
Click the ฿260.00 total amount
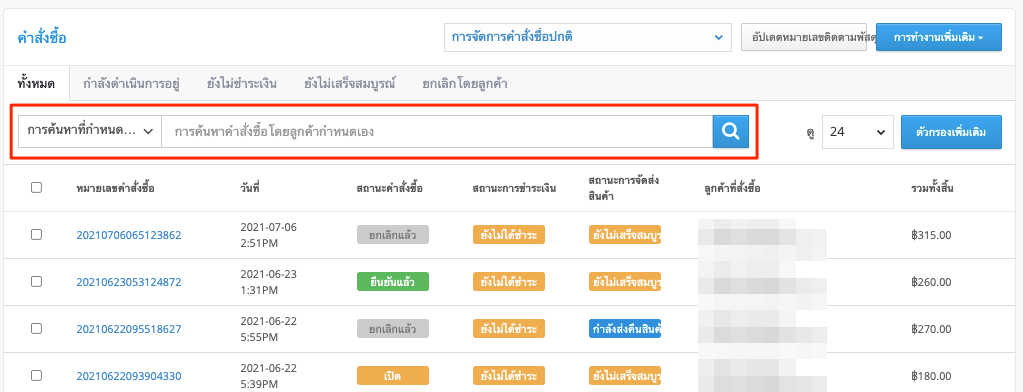[932, 282]
